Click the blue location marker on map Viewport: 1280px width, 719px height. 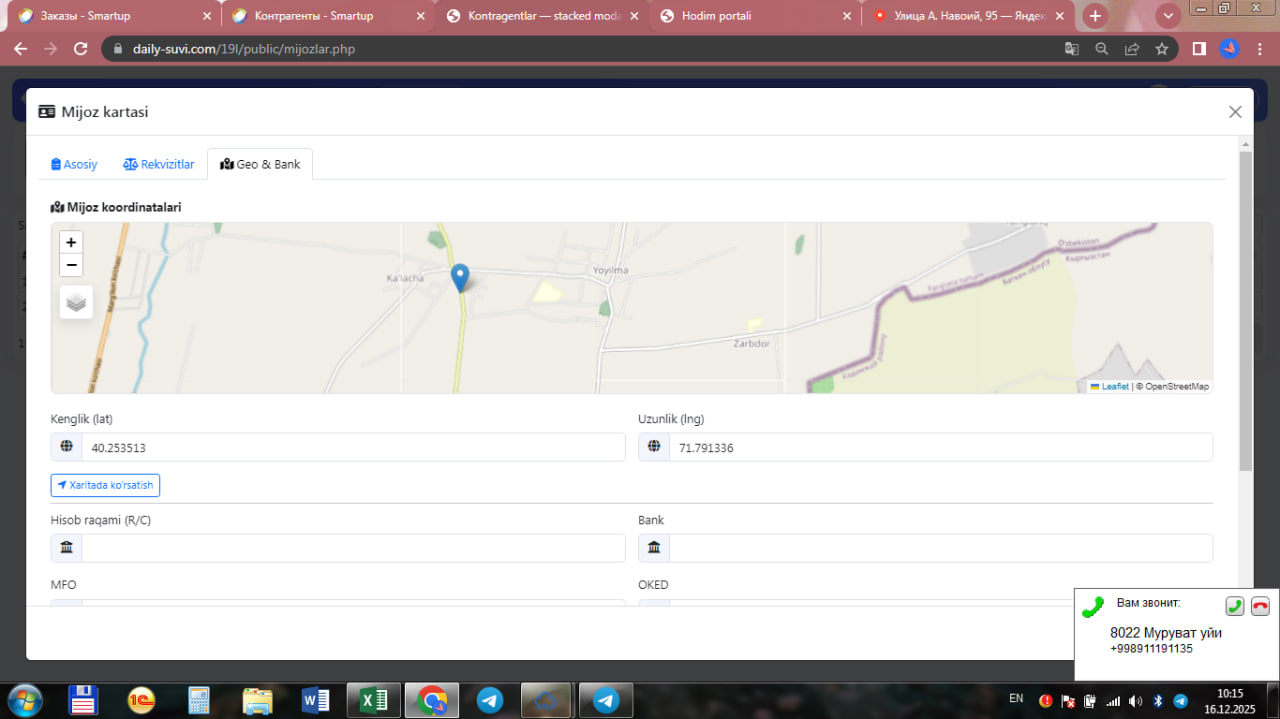pos(460,277)
